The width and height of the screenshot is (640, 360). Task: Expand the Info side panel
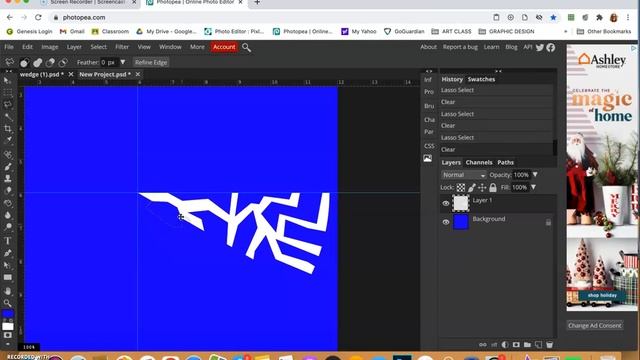pos(428,80)
